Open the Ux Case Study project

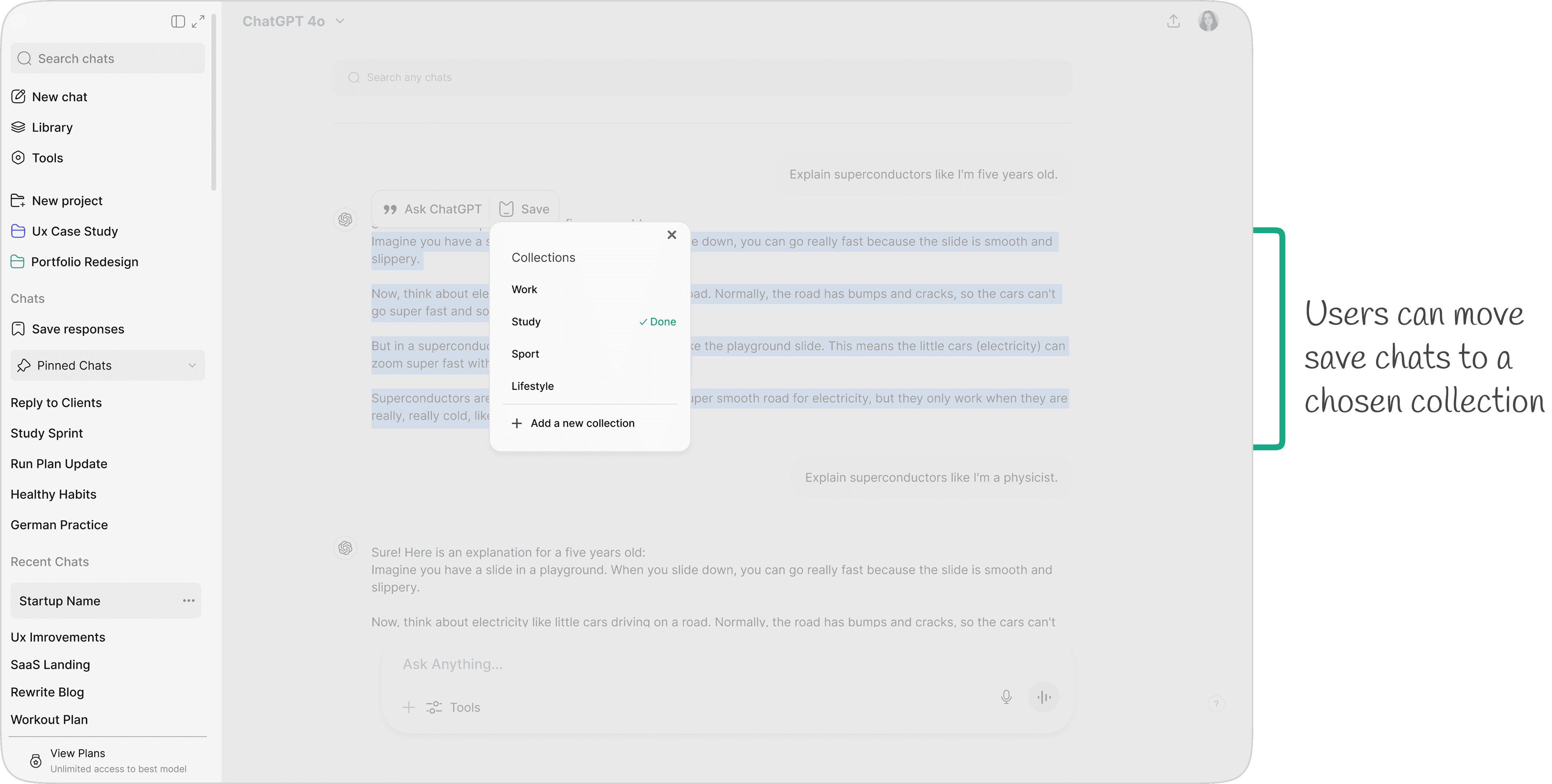[x=75, y=231]
